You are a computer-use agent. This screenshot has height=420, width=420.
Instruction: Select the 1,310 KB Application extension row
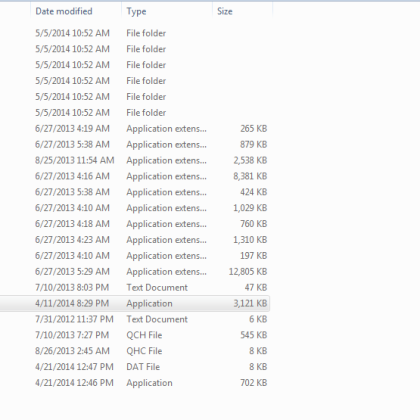[135, 240]
